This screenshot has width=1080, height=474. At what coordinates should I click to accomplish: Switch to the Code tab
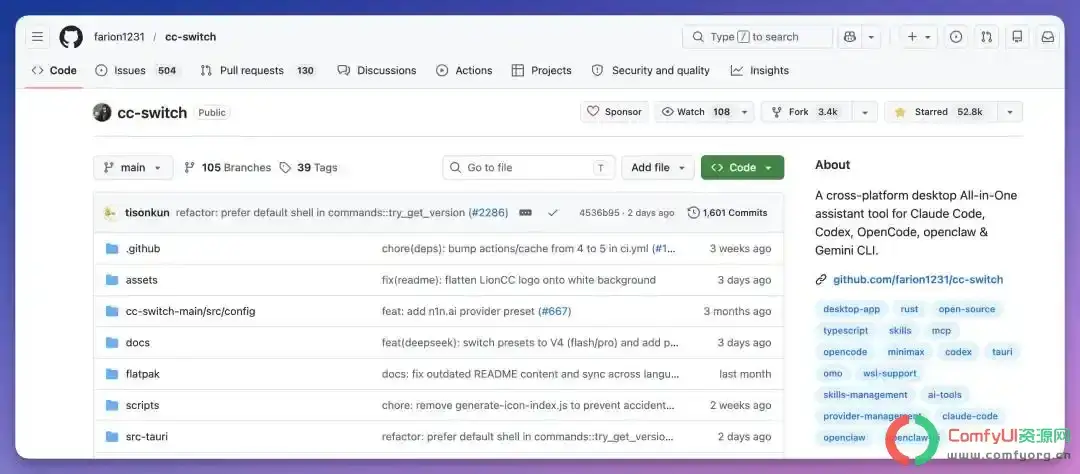pyautogui.click(x=54, y=70)
